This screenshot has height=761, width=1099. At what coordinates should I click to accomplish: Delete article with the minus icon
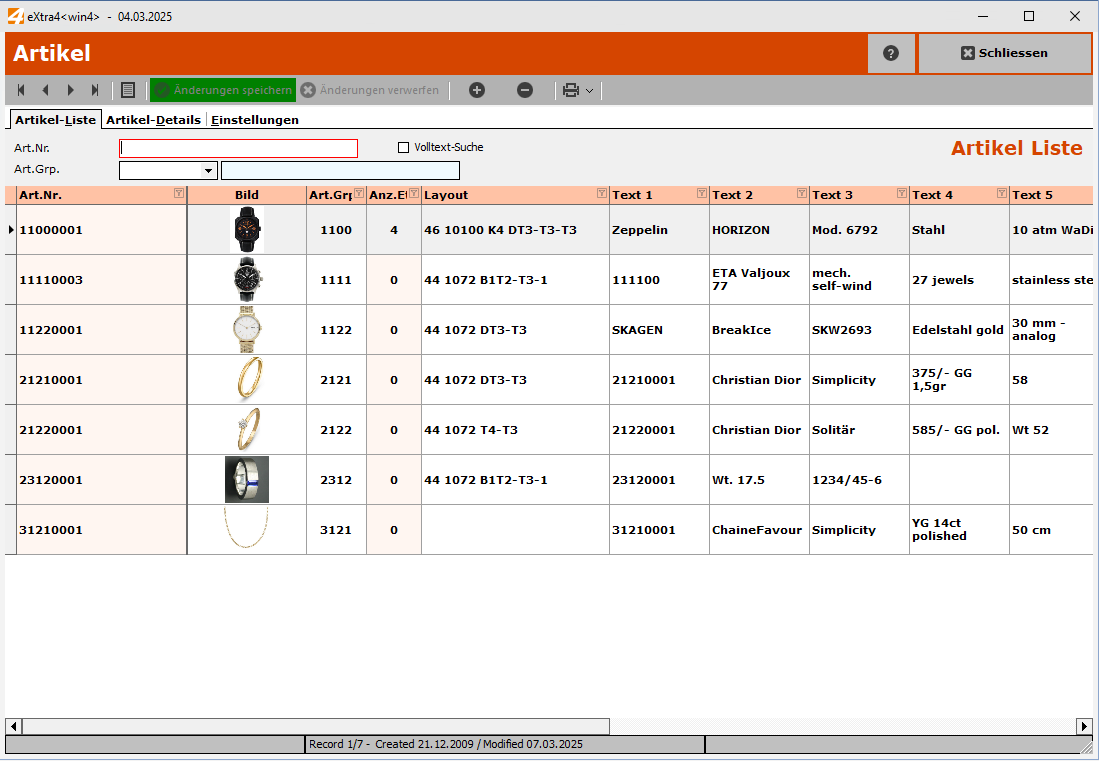point(525,90)
